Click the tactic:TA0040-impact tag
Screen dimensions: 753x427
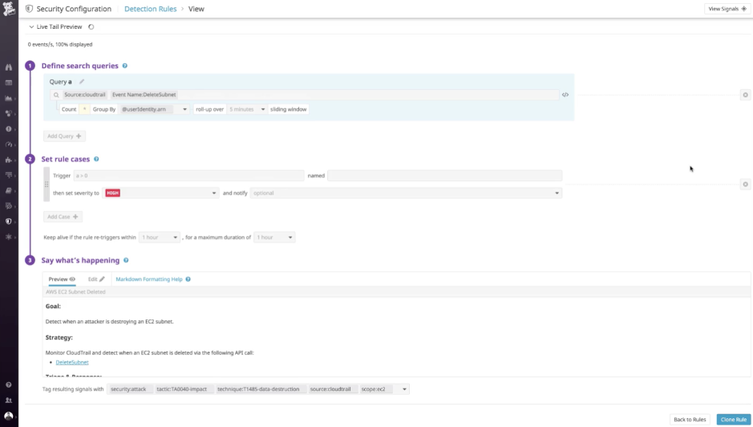click(x=182, y=389)
